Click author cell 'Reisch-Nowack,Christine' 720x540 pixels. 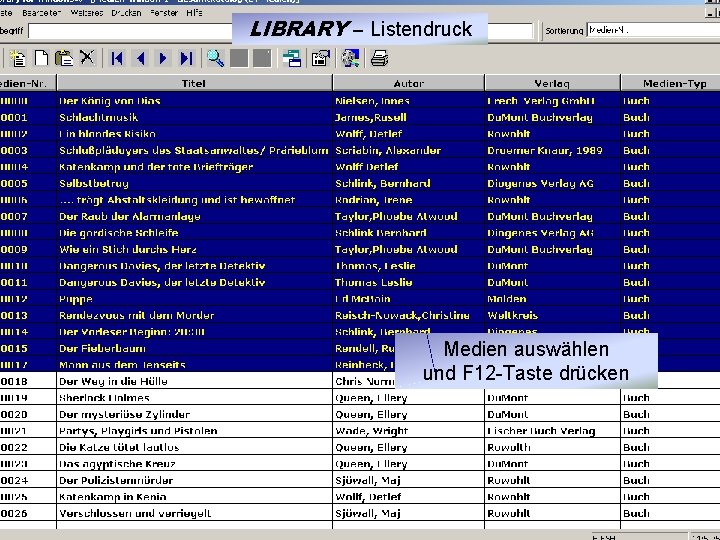[x=402, y=315]
